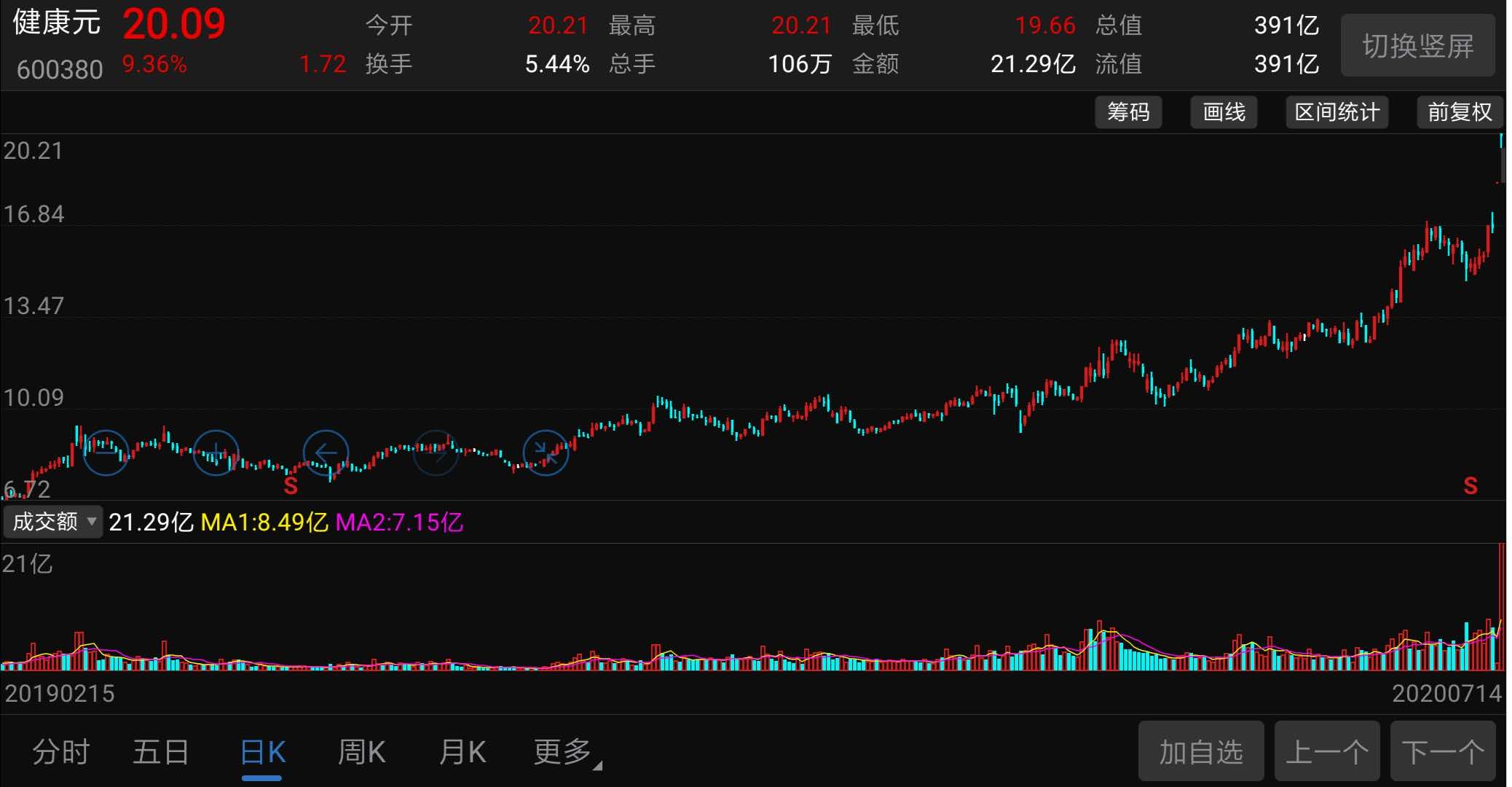Image resolution: width=1512 pixels, height=787 pixels.
Task: Switch to the 分时 tab
Action: tap(61, 752)
